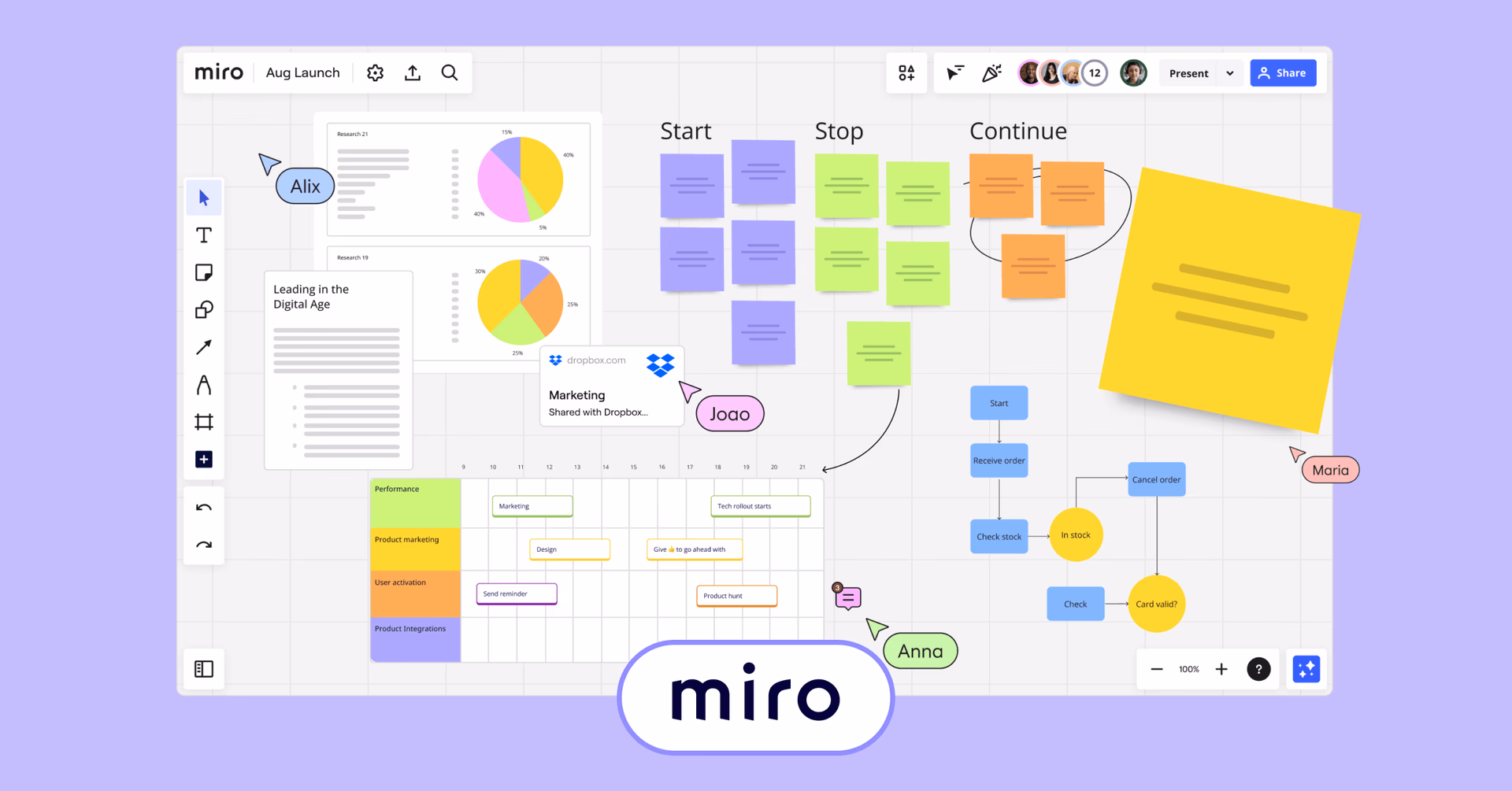1512x791 pixels.
Task: Open the help question mark
Action: pyautogui.click(x=1258, y=669)
